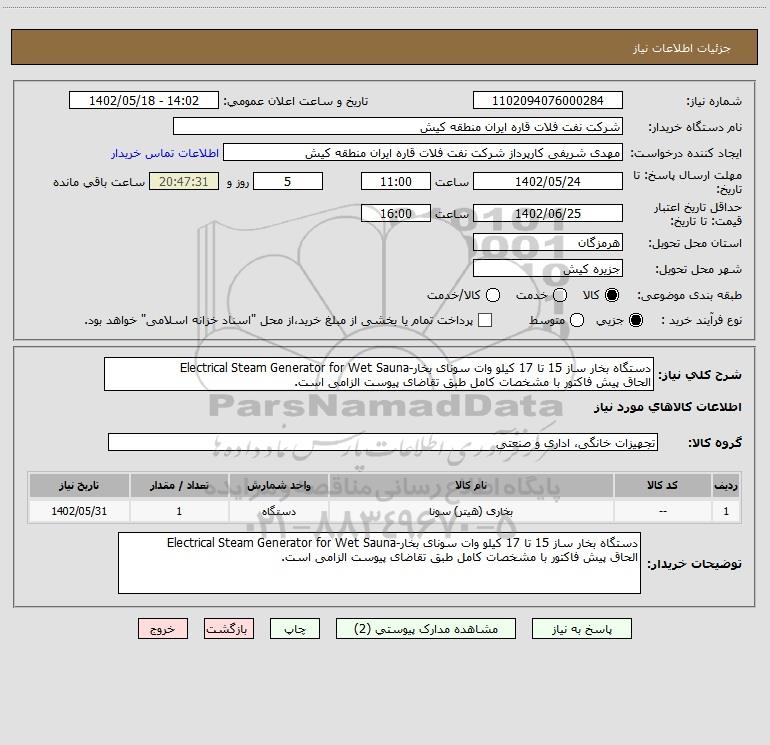Image resolution: width=770 pixels, height=745 pixels.
Task: Select the کالا radio button
Action: pos(612,295)
